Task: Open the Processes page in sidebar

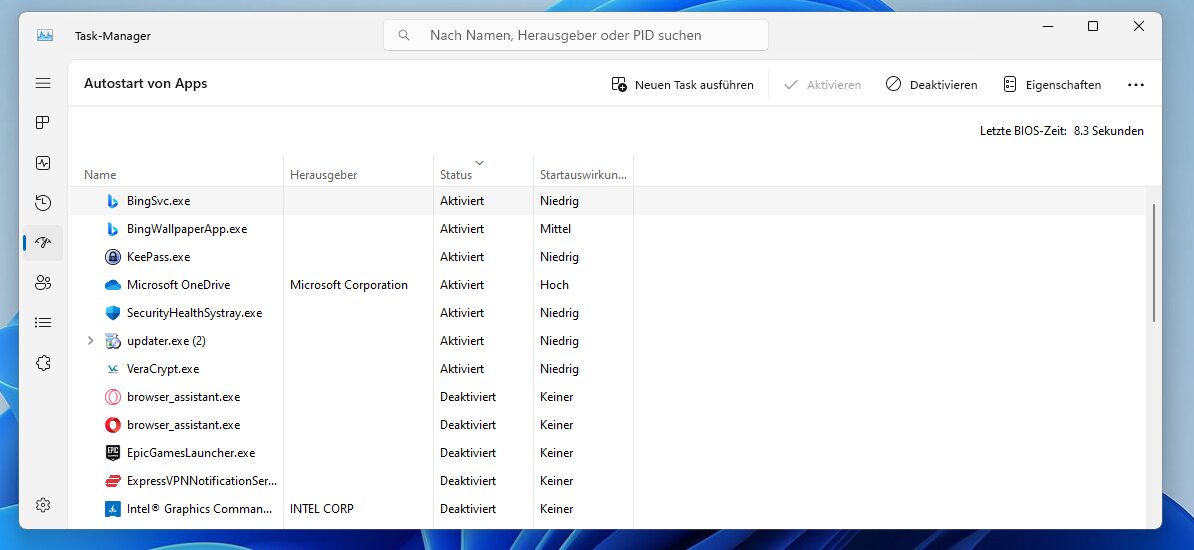Action: 43,123
